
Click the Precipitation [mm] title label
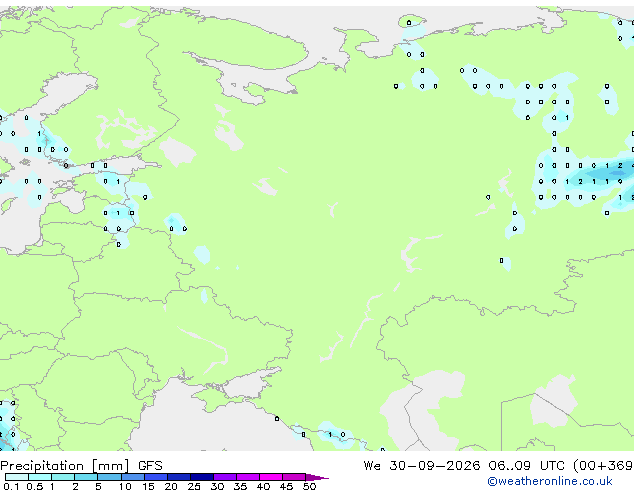65,466
